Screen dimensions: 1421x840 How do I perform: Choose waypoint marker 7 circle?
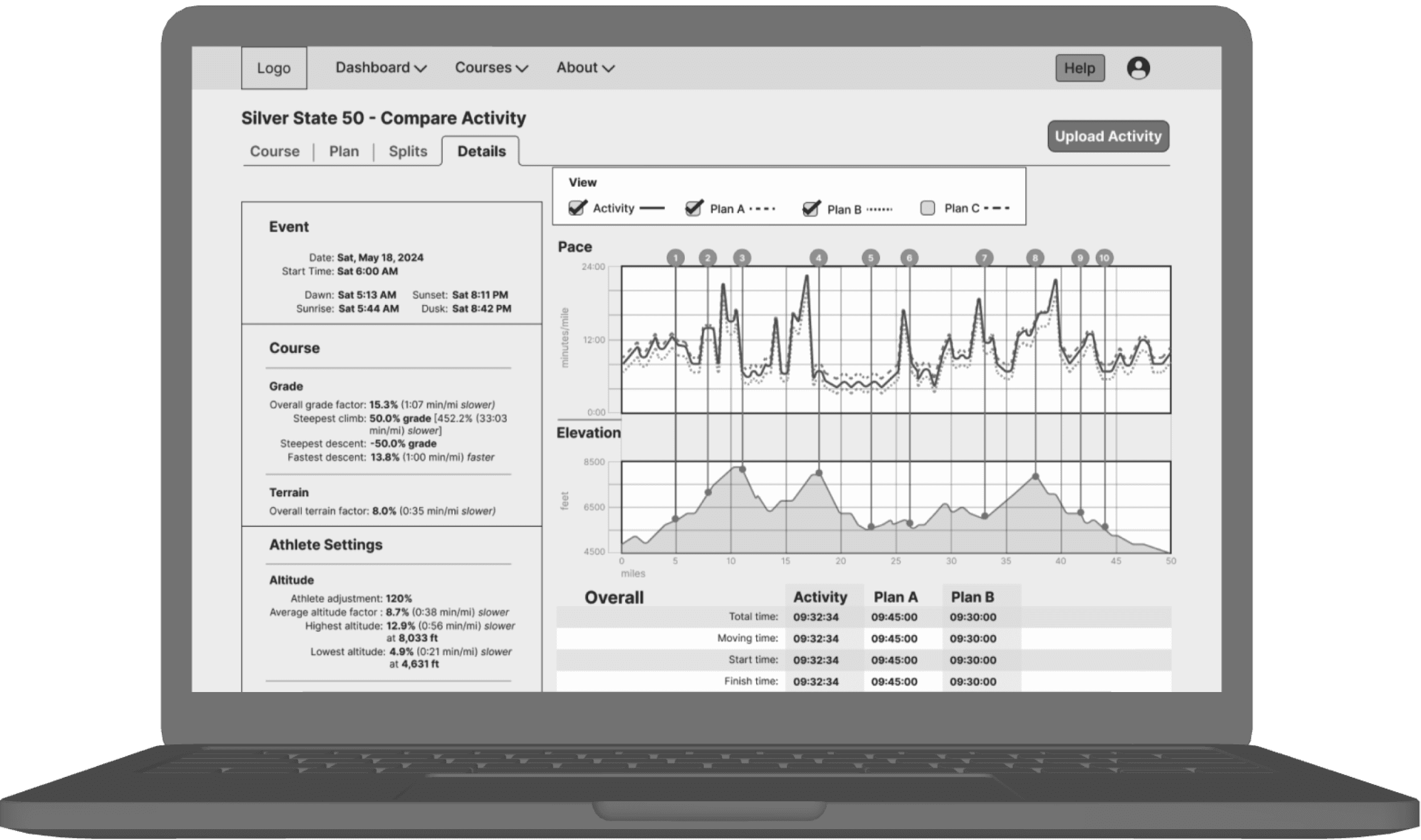[984, 258]
